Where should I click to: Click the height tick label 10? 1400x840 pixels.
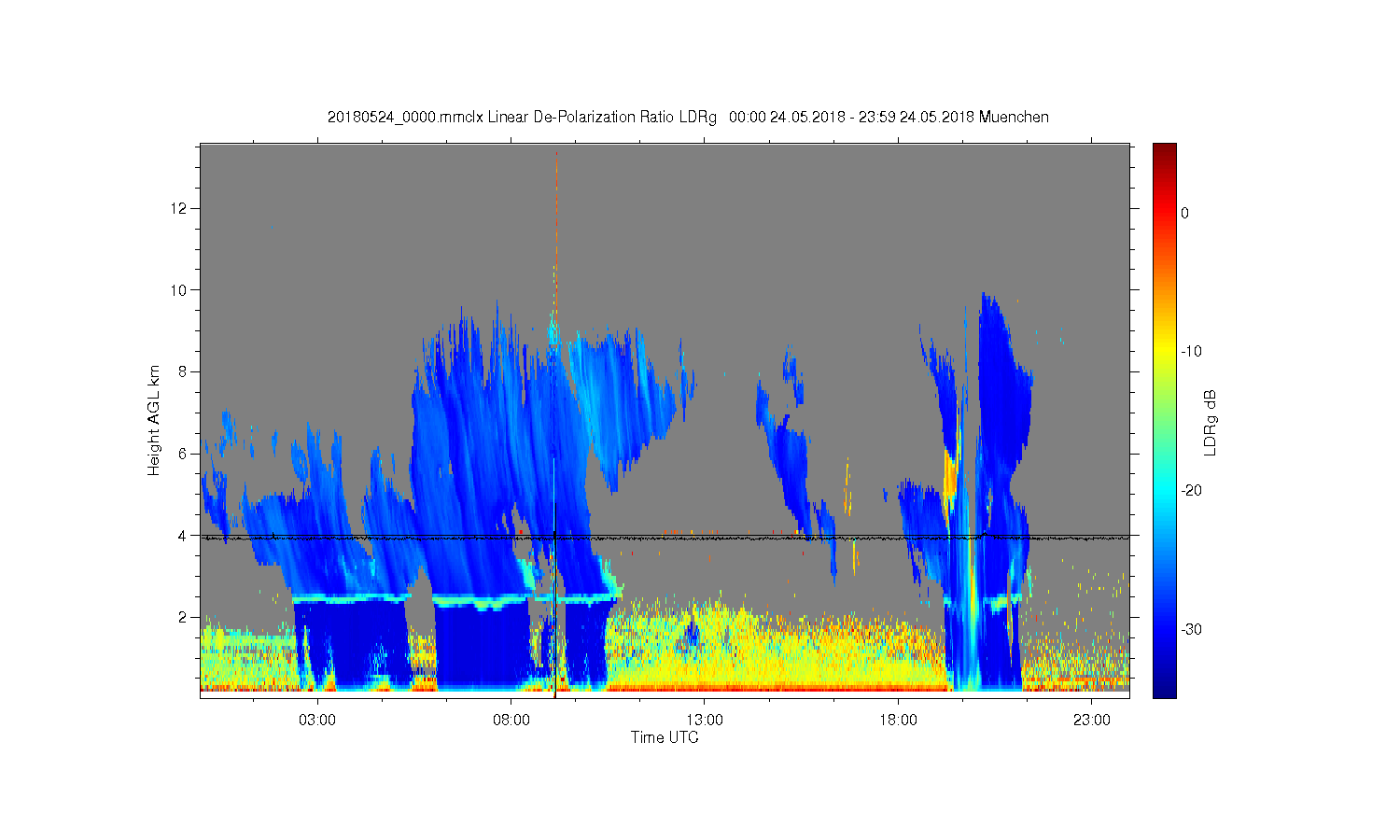tap(179, 290)
